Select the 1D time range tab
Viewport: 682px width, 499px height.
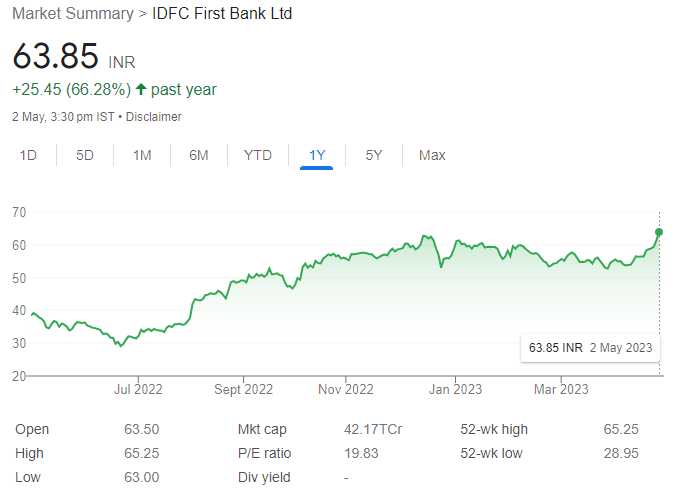tap(28, 155)
